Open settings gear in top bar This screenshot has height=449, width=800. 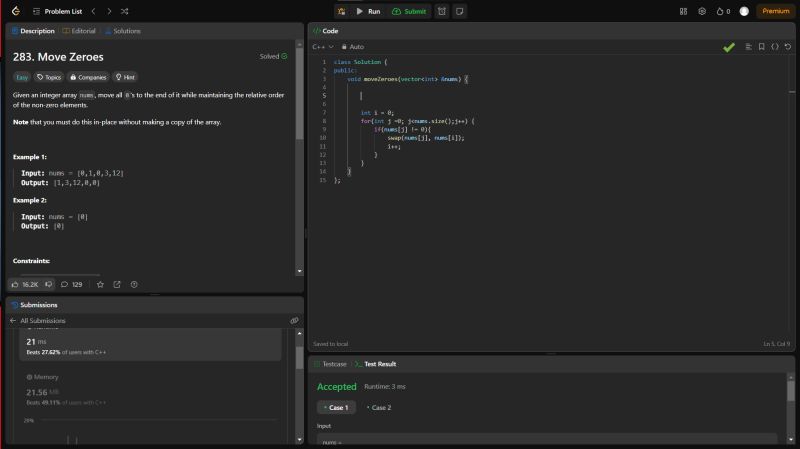point(702,11)
